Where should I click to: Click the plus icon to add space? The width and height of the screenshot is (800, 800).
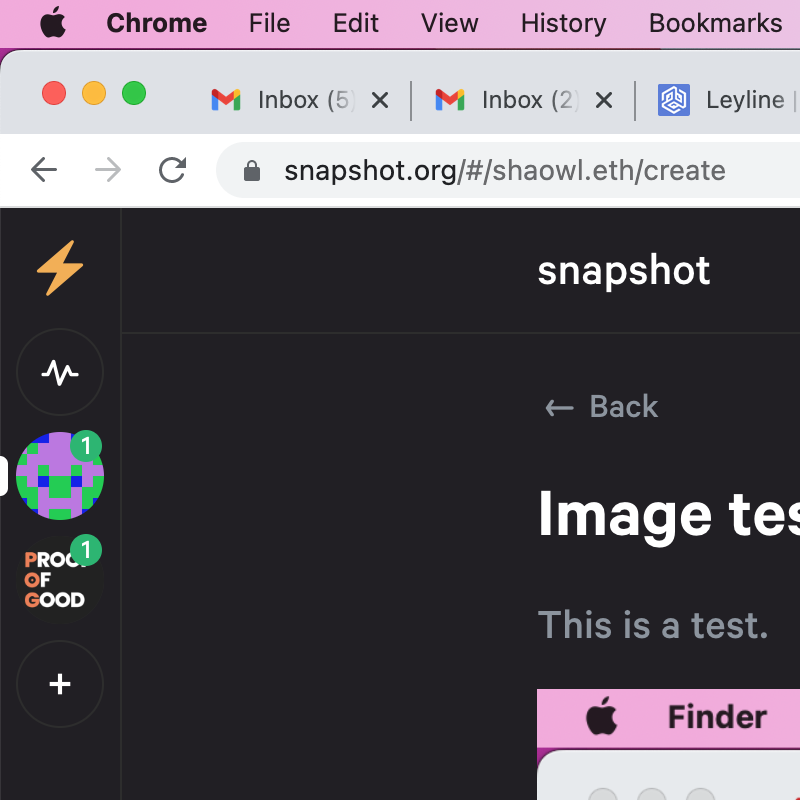(60, 684)
